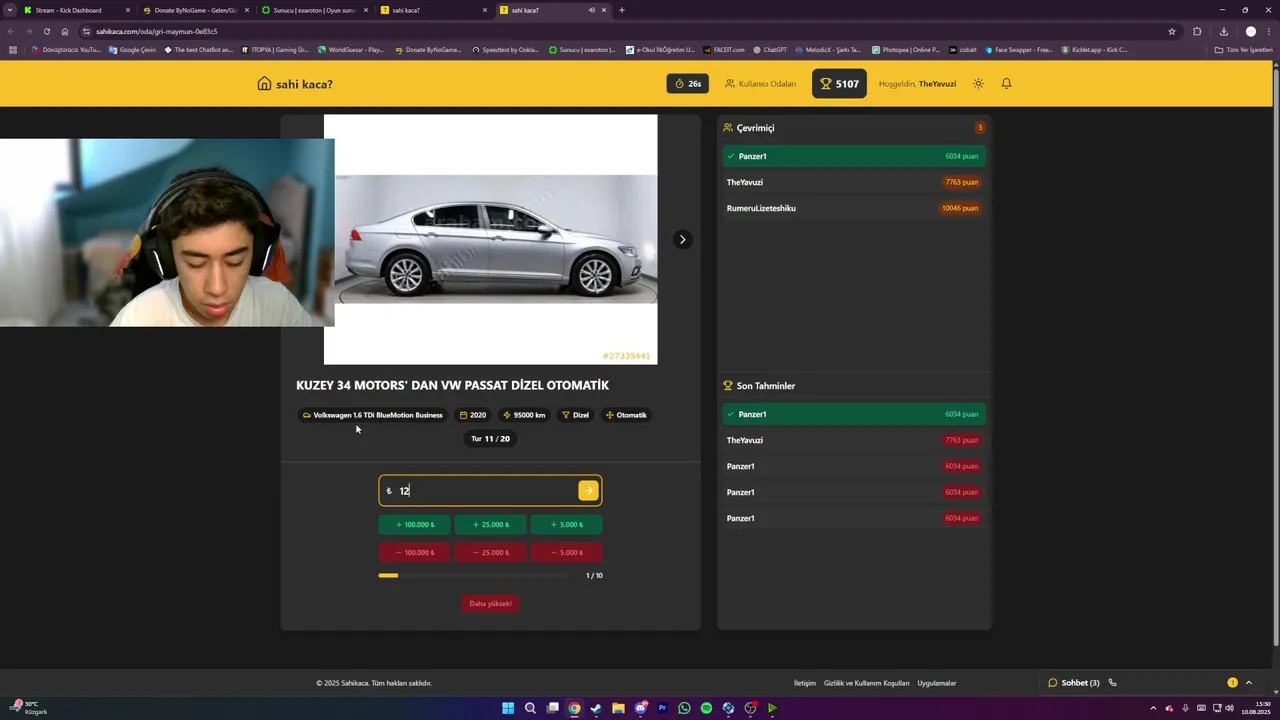Add 5.000 ₺ to the guess
1280x720 pixels.
567,524
